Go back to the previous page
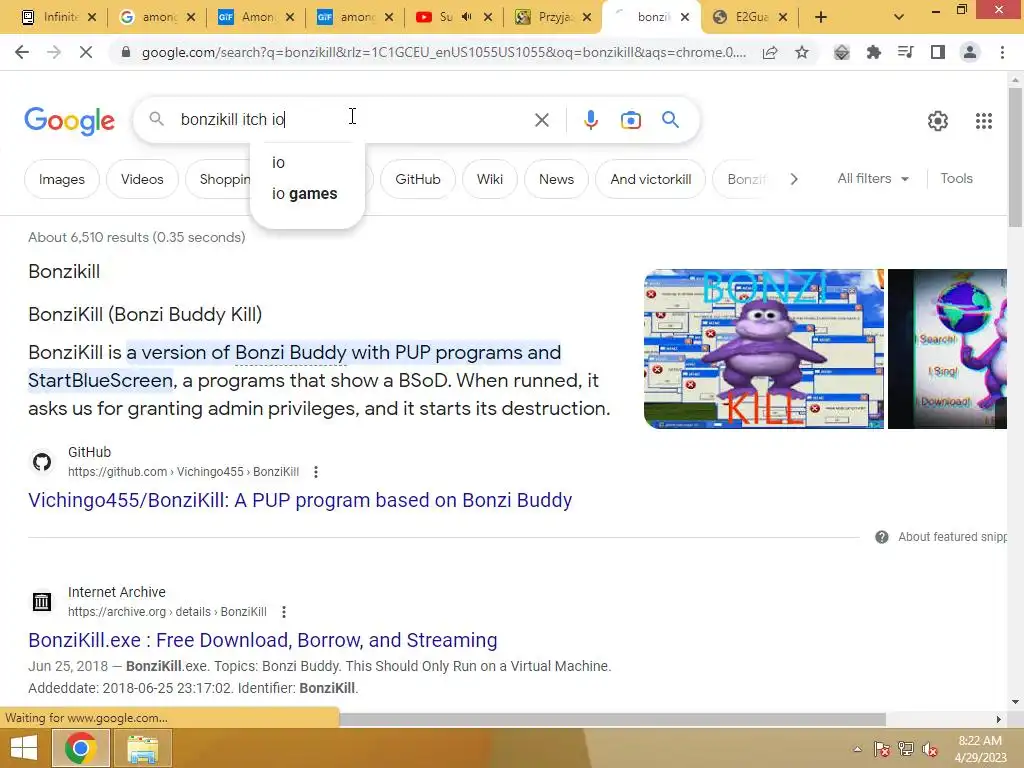This screenshot has width=1024, height=768. pos(22,52)
